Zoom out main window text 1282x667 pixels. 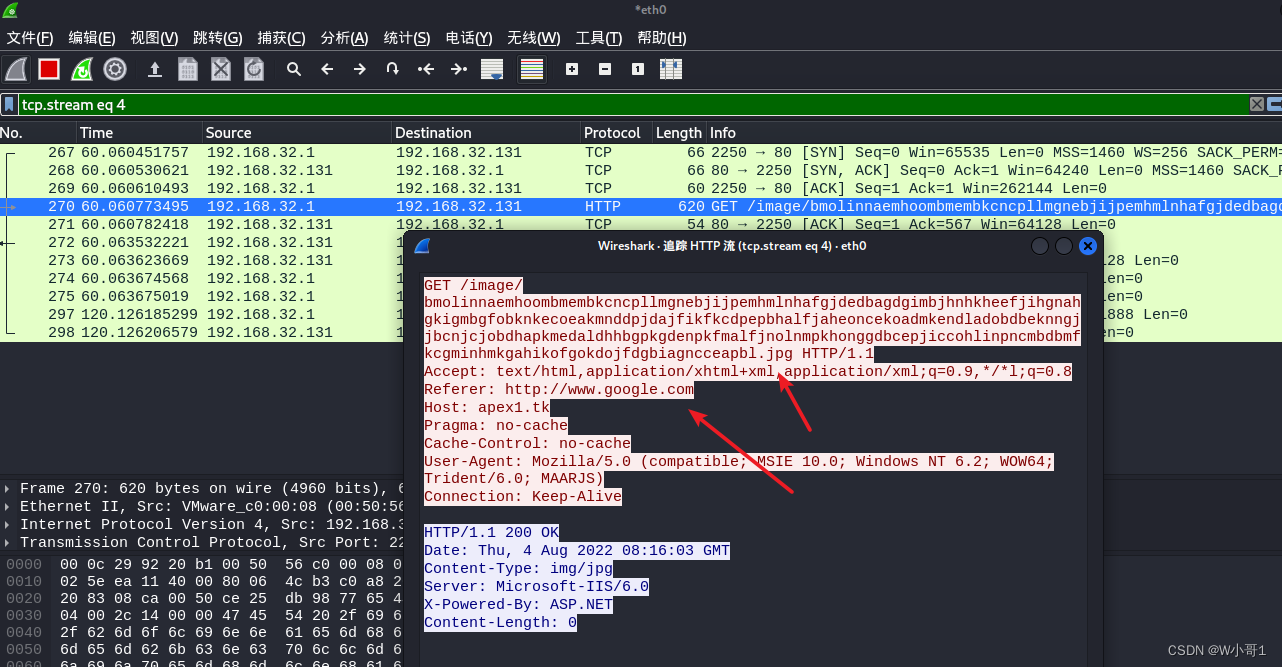pos(605,69)
